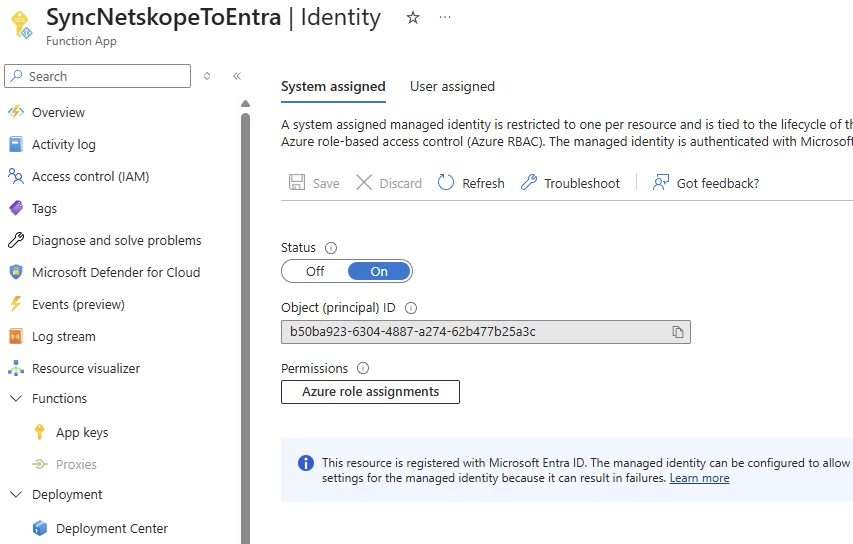Switch Status toggle to Off
The width and height of the screenshot is (853, 544).
click(x=315, y=271)
